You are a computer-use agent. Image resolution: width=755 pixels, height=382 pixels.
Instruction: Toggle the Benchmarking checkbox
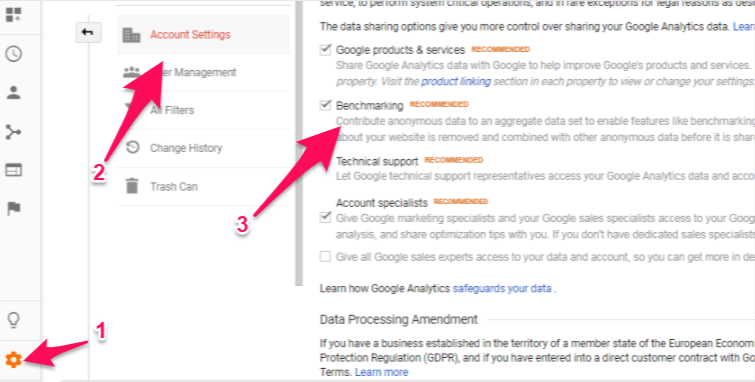point(325,105)
